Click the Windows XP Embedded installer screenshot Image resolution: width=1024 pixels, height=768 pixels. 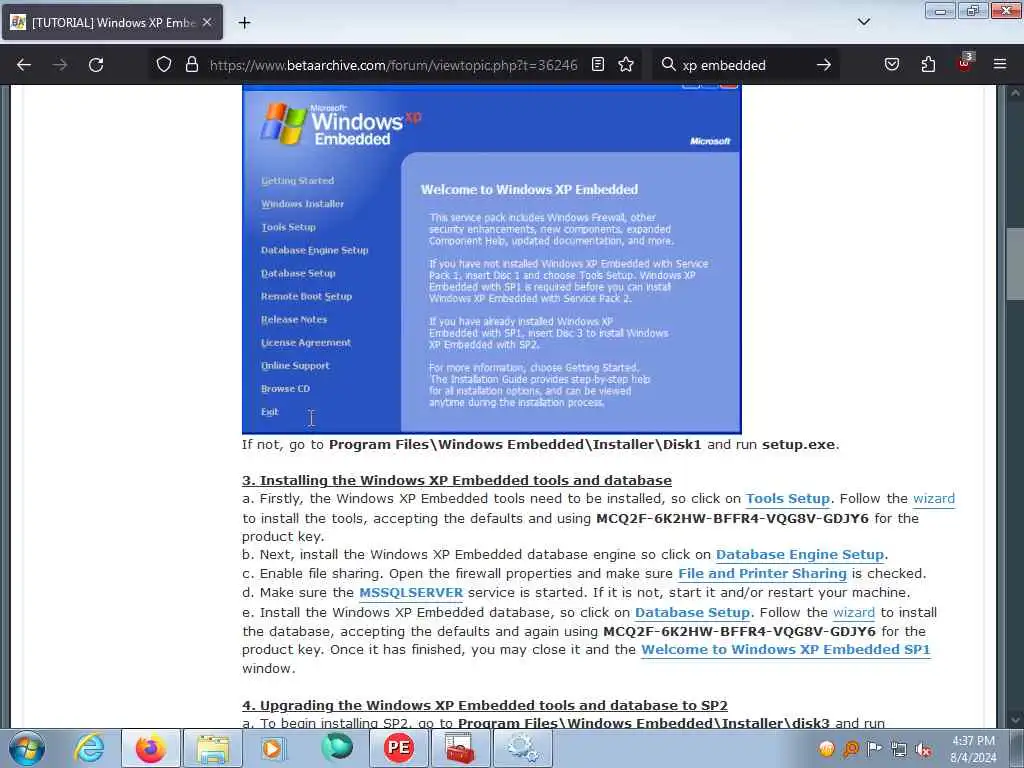pos(492,259)
